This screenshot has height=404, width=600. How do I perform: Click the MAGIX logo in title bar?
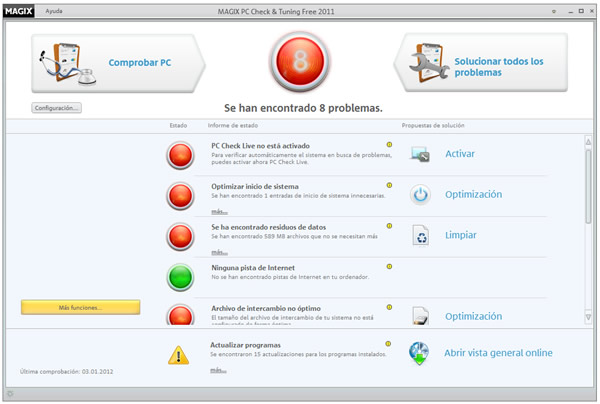pyautogui.click(x=18, y=11)
